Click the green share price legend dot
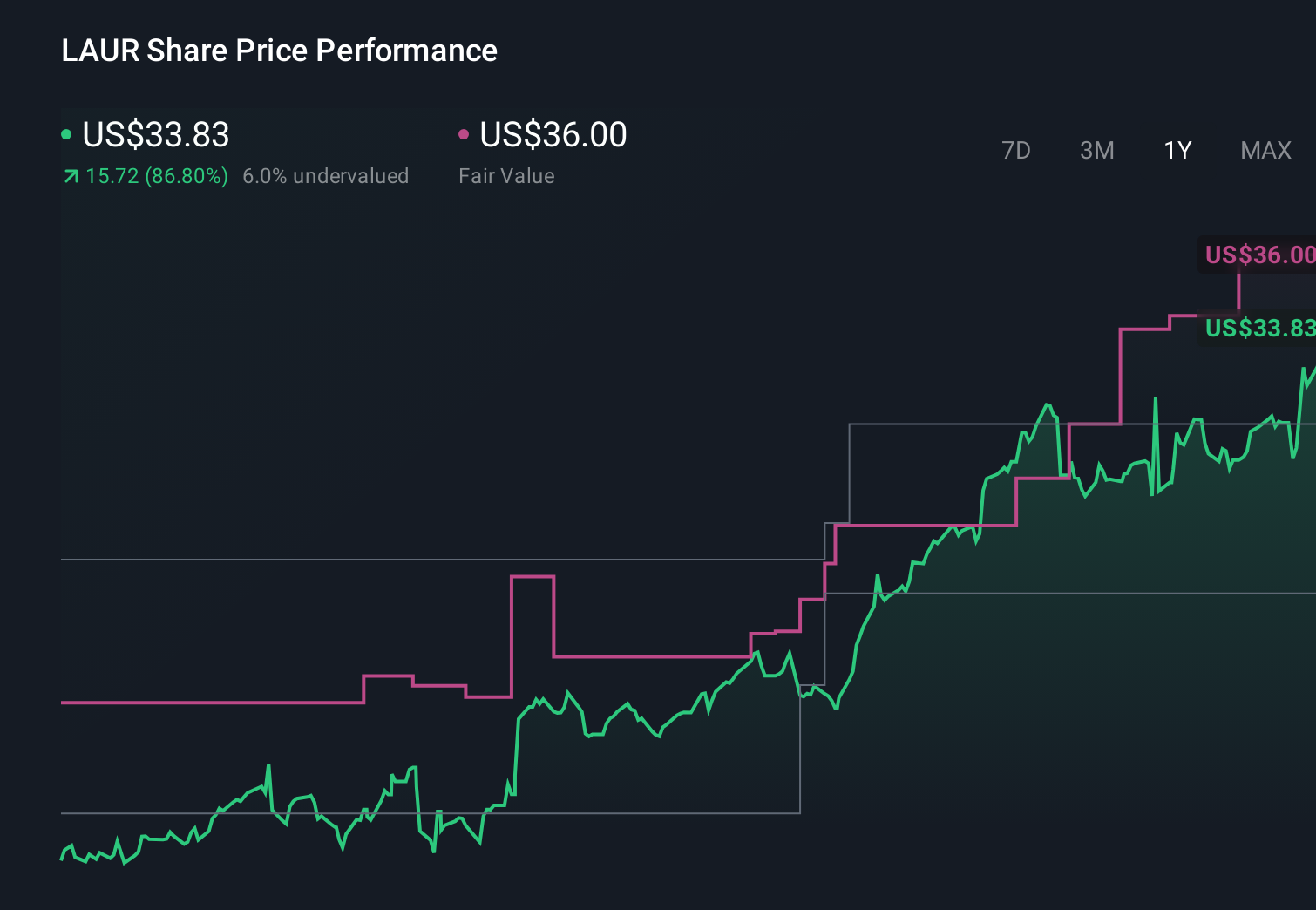Viewport: 1316px width, 910px height. 66,133
